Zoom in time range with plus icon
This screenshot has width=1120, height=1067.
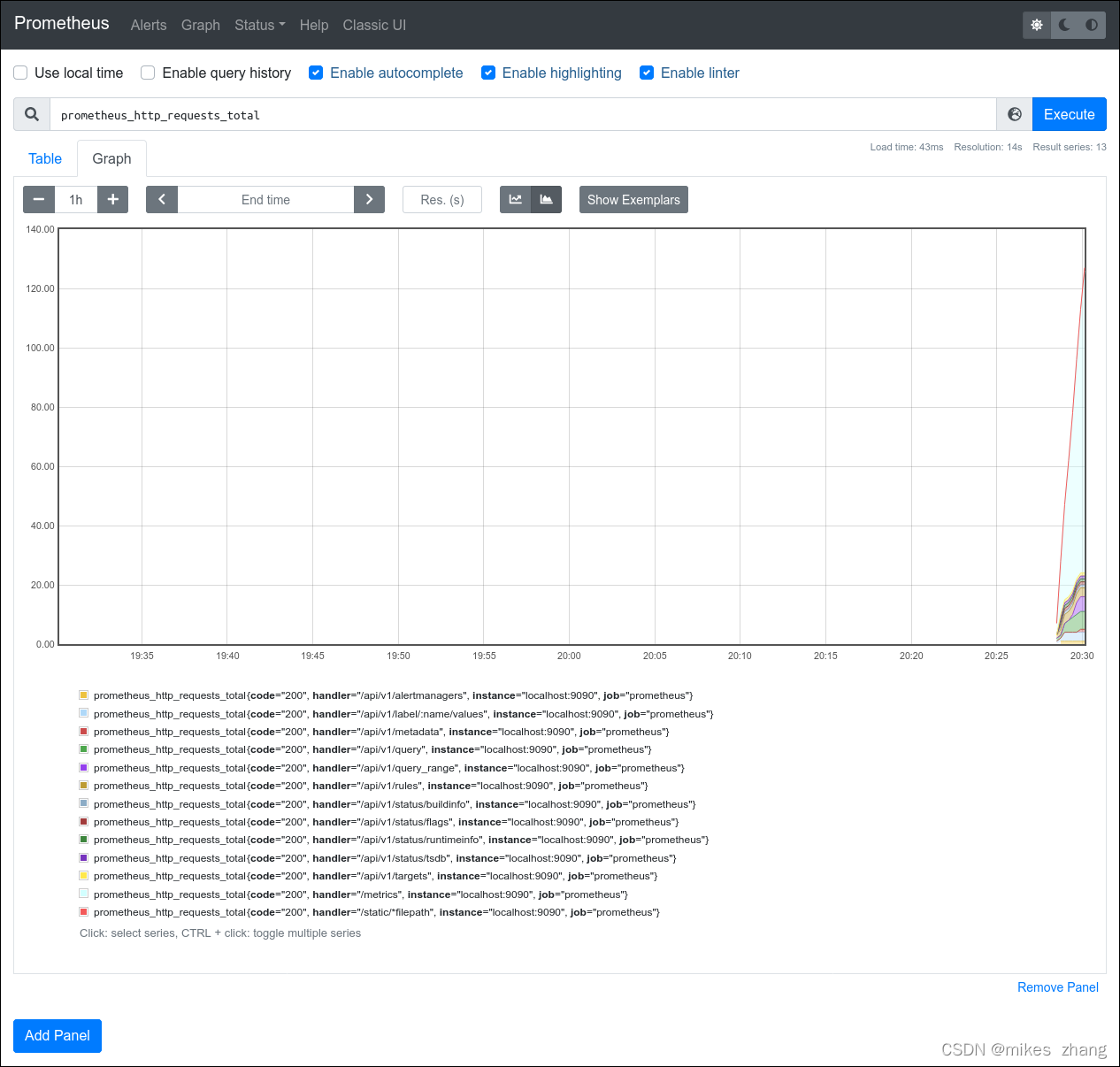coord(112,199)
